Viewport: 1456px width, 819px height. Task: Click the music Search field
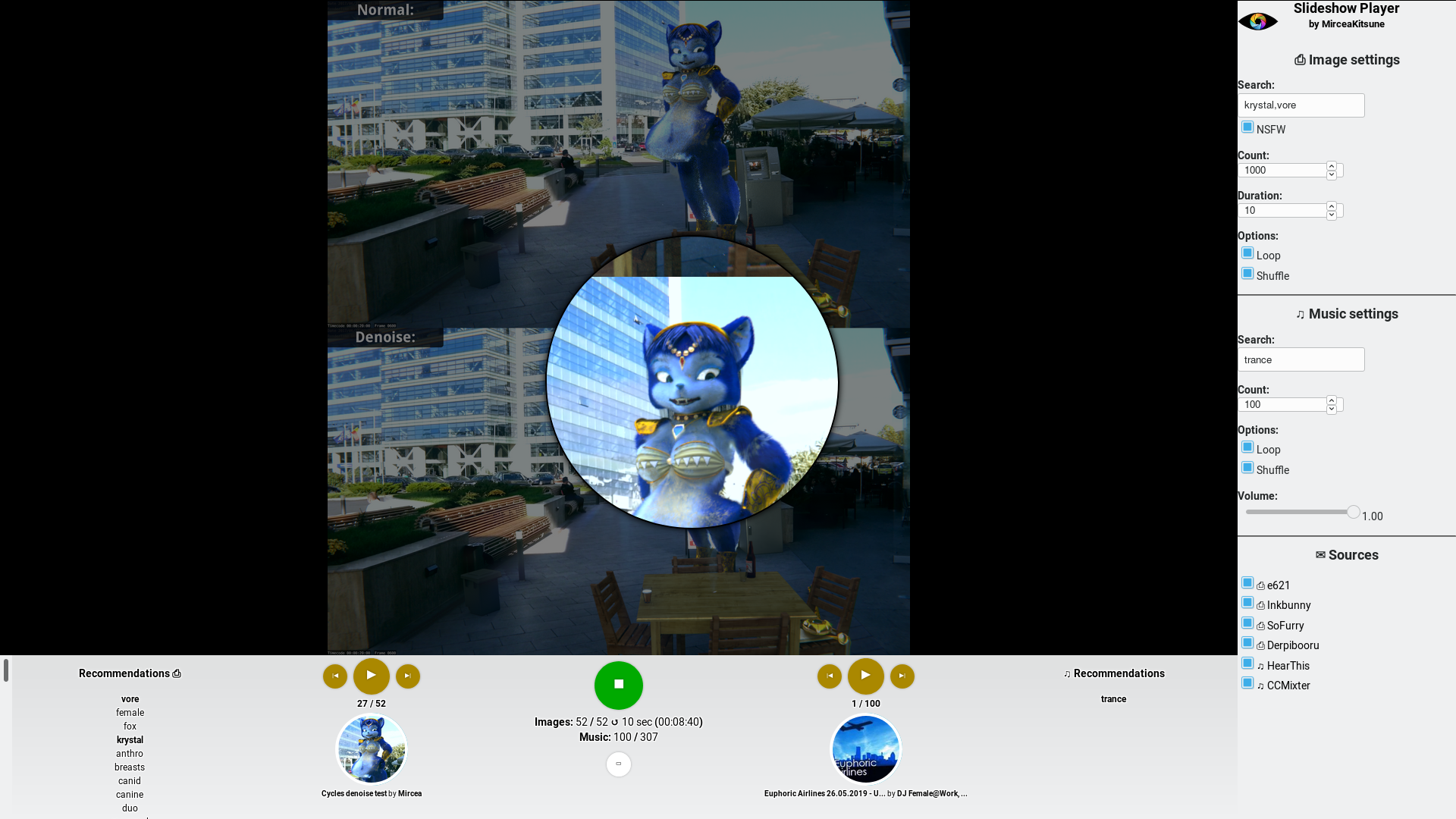click(x=1301, y=360)
